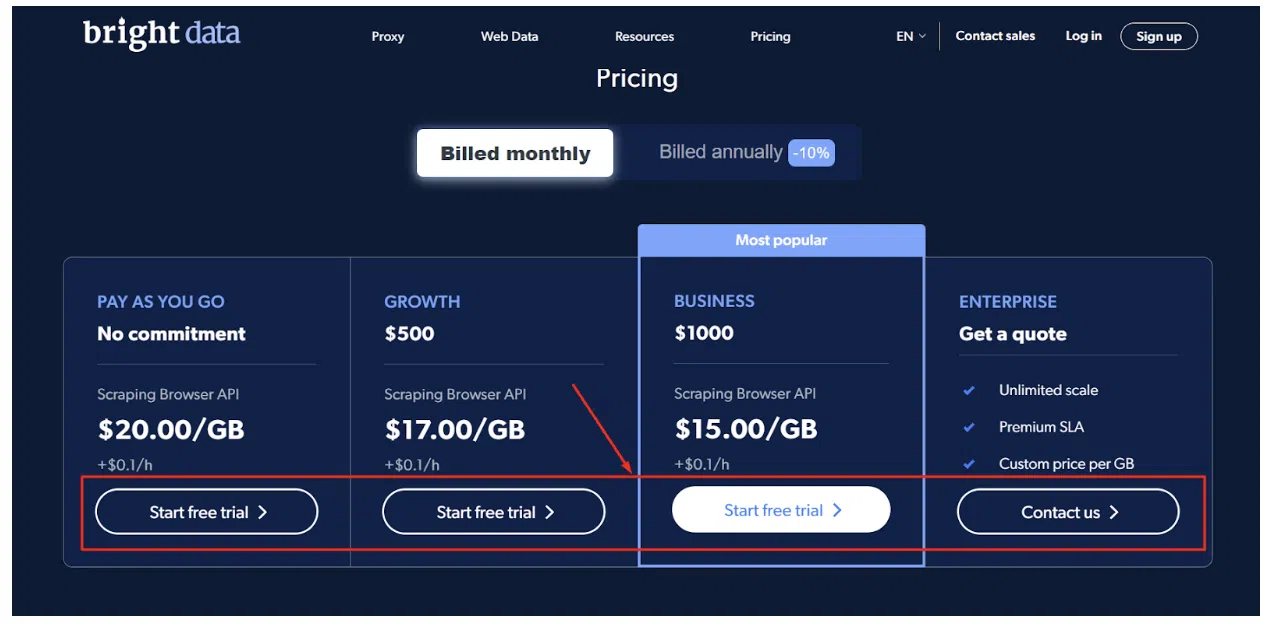Go to Pricing in the navigation
Image resolution: width=1266 pixels, height=624 pixels.
[770, 37]
